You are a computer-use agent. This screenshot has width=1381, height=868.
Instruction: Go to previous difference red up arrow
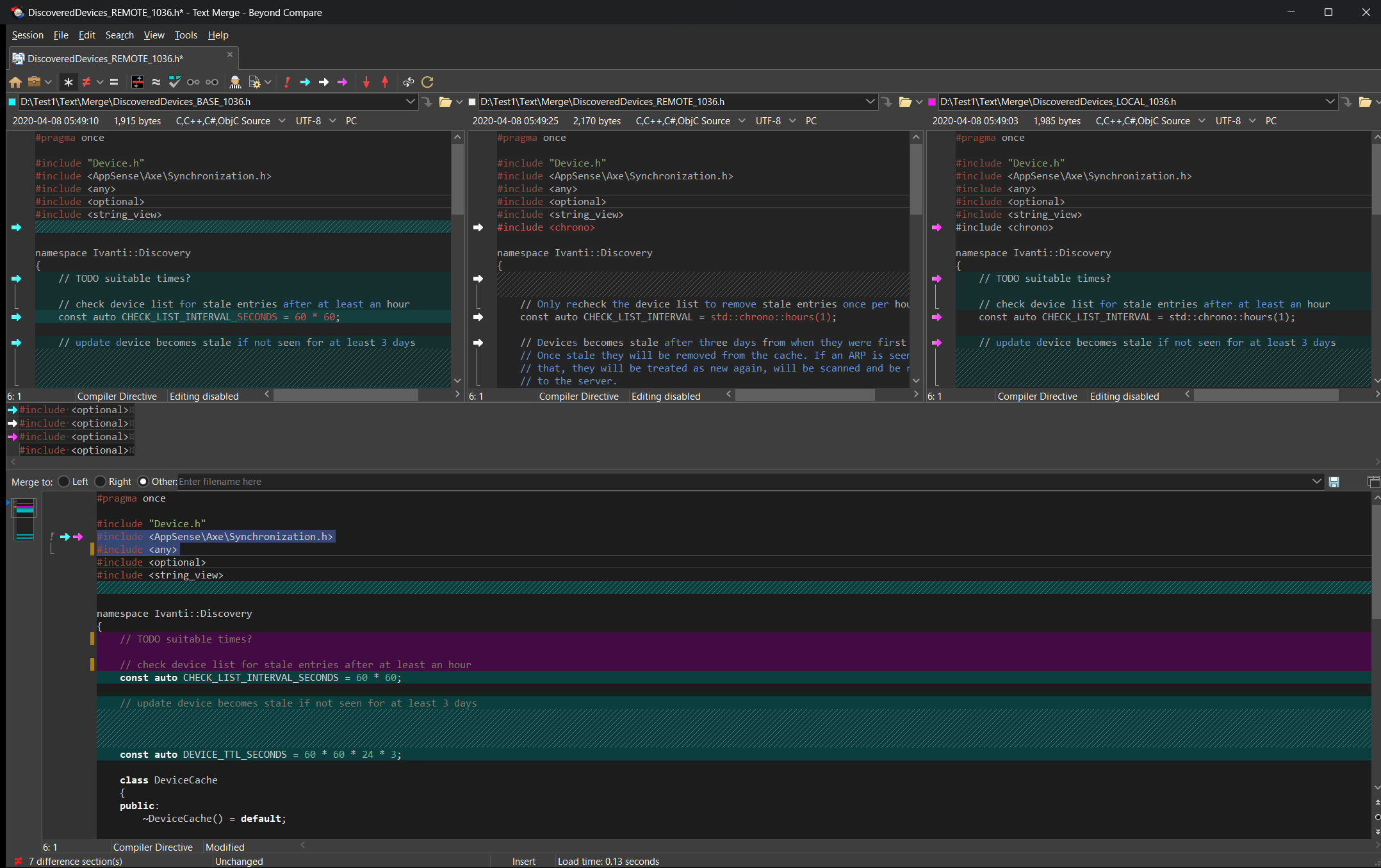tap(385, 82)
